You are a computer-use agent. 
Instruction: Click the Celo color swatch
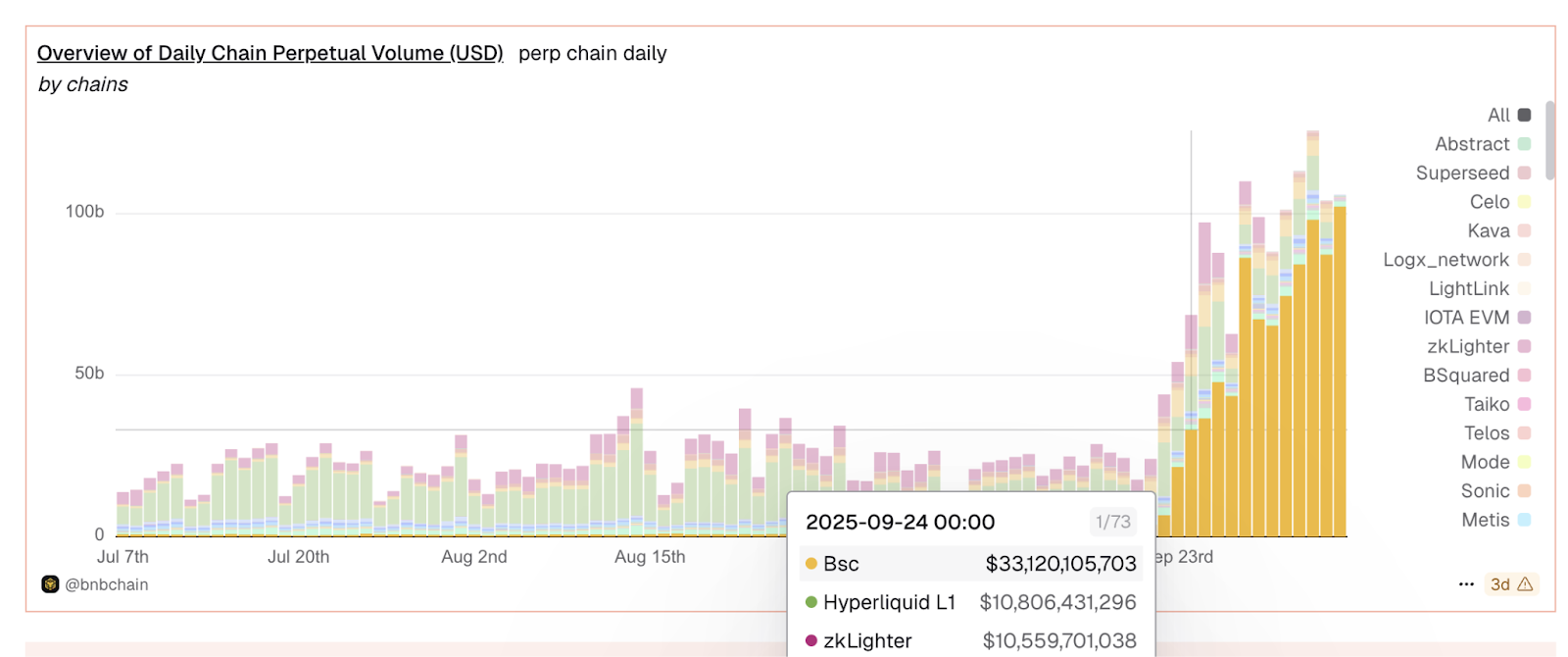click(x=1524, y=202)
